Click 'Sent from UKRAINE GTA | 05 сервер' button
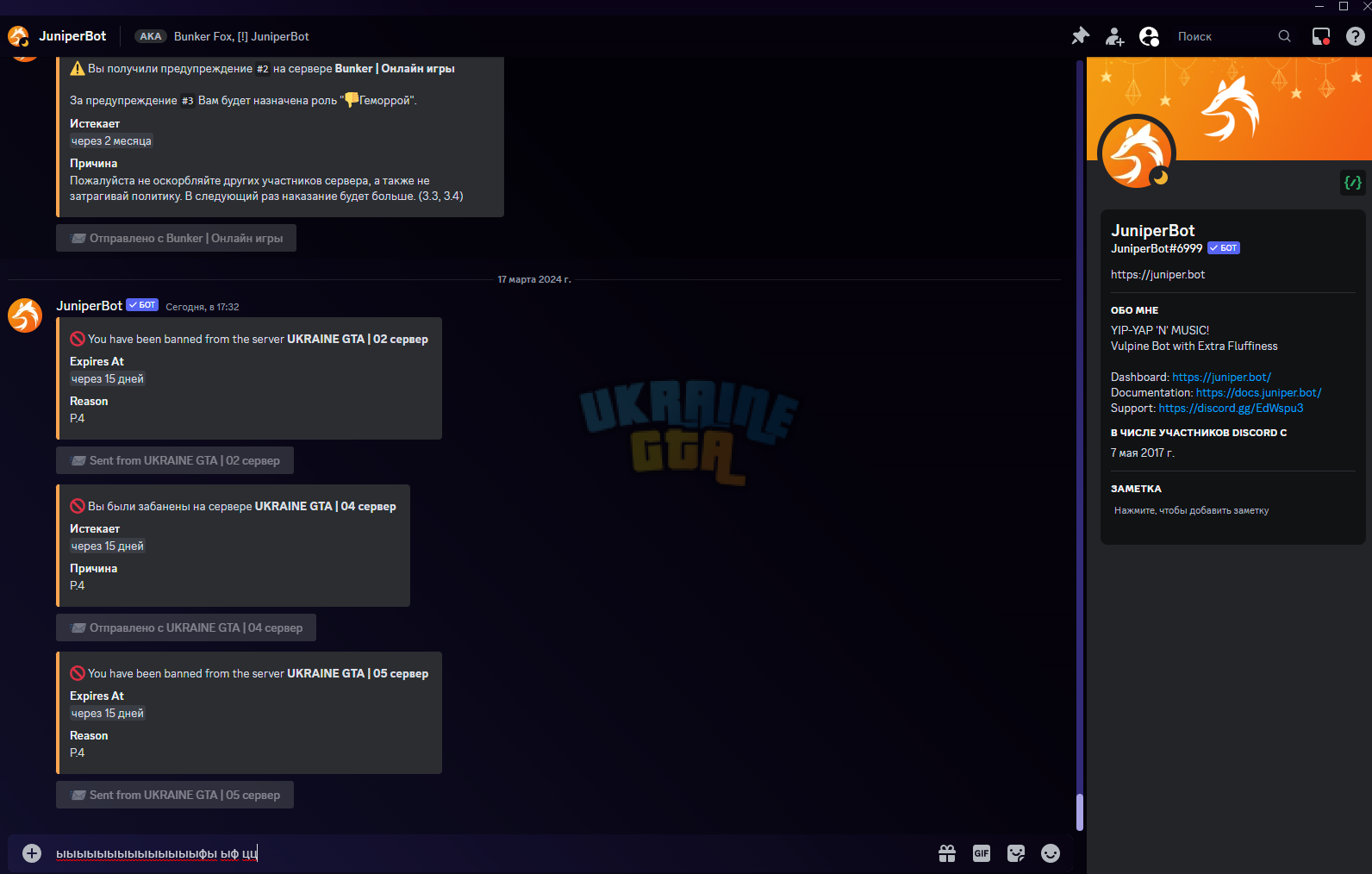Screen dimensions: 1372x874 click(175, 795)
